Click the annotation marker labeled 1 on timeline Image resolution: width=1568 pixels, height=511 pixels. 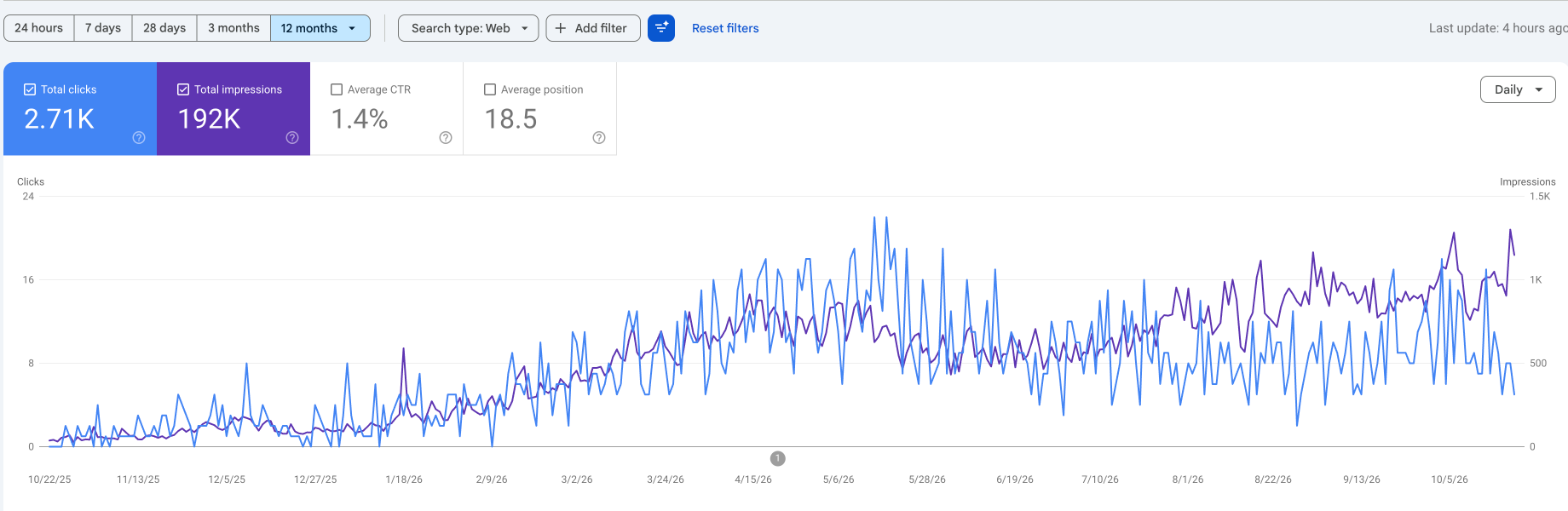778,458
